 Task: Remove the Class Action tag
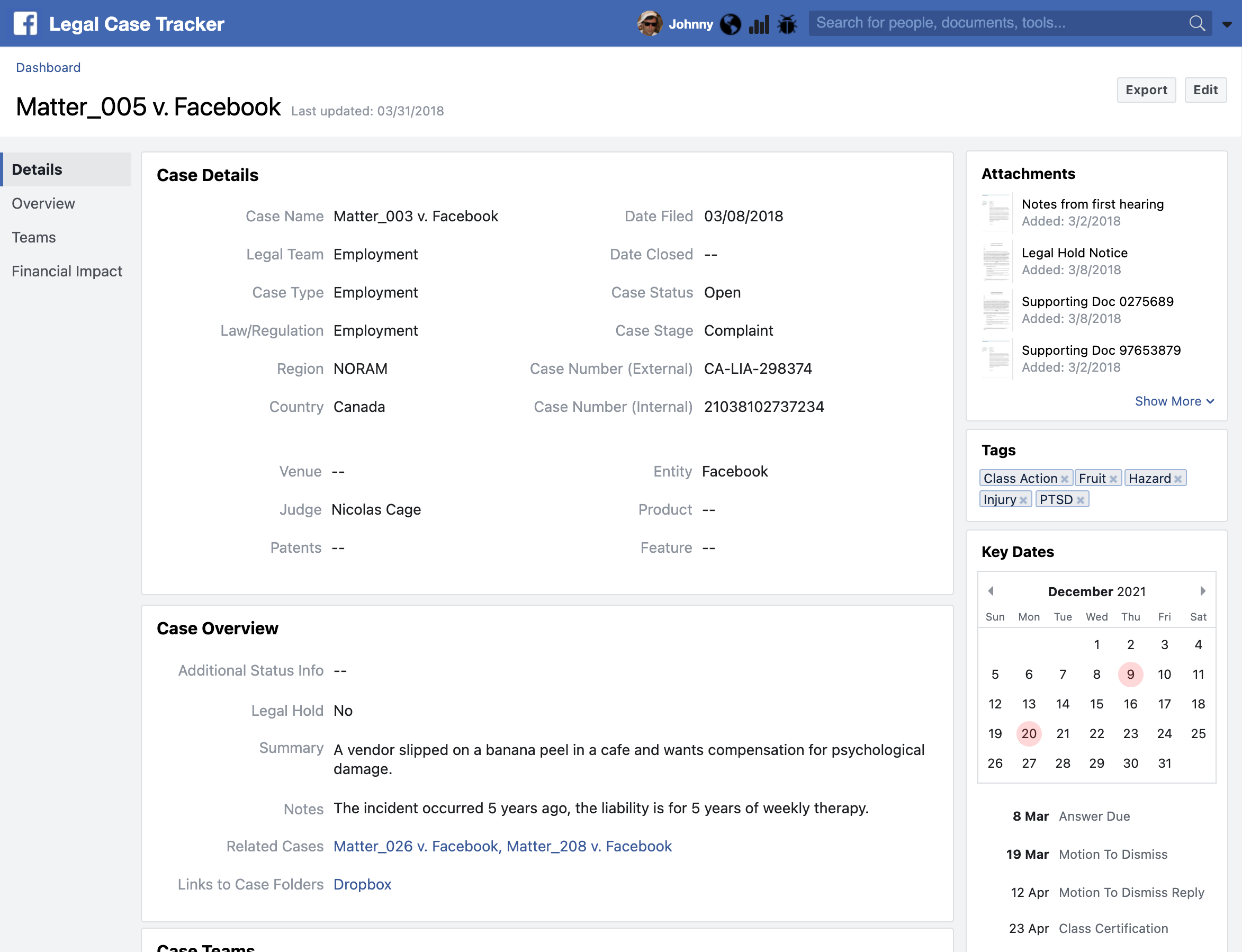click(1064, 479)
